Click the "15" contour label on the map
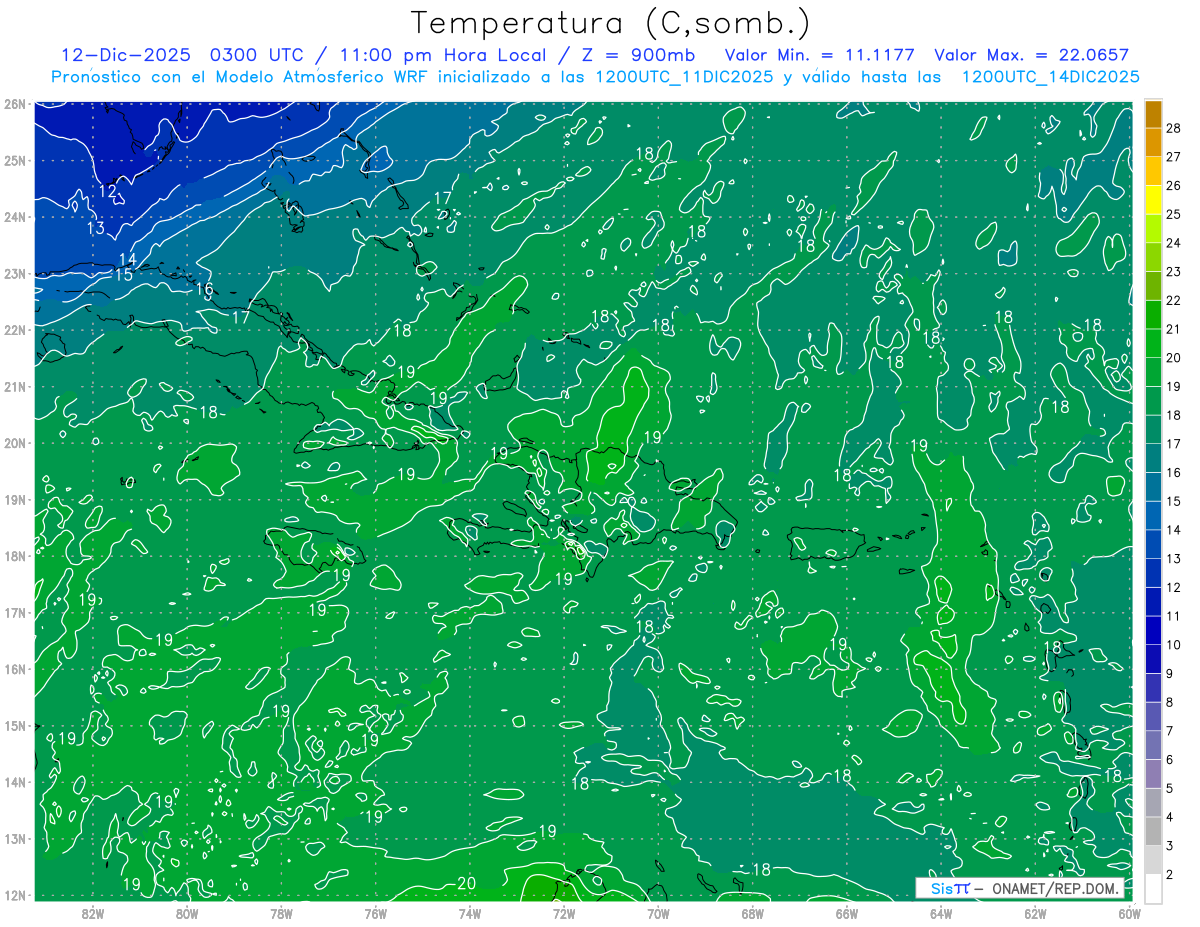The height and width of the screenshot is (927, 1200). 123,275
